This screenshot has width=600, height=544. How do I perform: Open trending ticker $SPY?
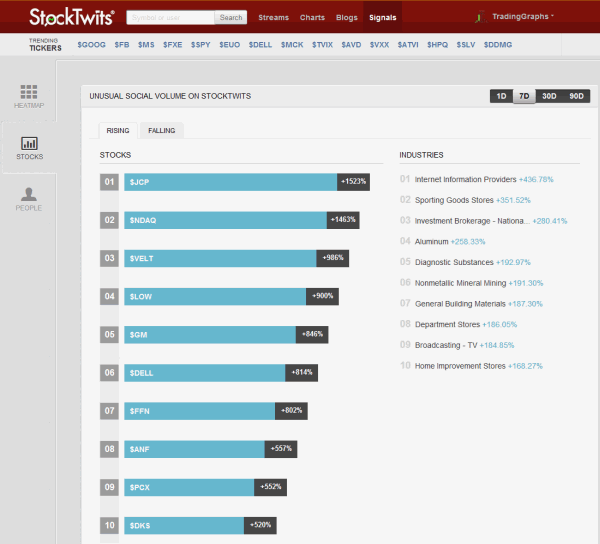point(201,45)
